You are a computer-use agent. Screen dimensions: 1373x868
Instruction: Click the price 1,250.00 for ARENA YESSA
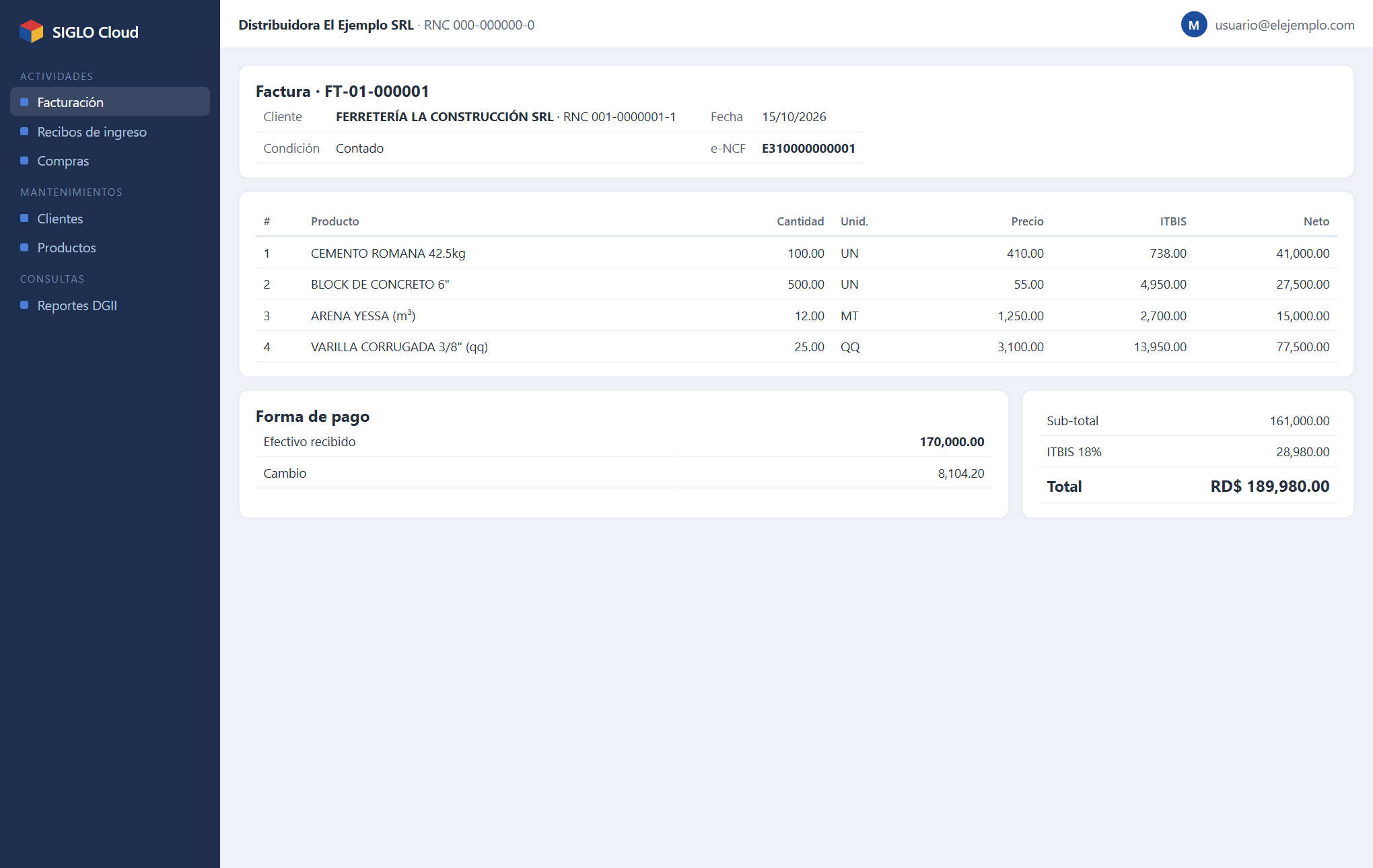point(1020,316)
